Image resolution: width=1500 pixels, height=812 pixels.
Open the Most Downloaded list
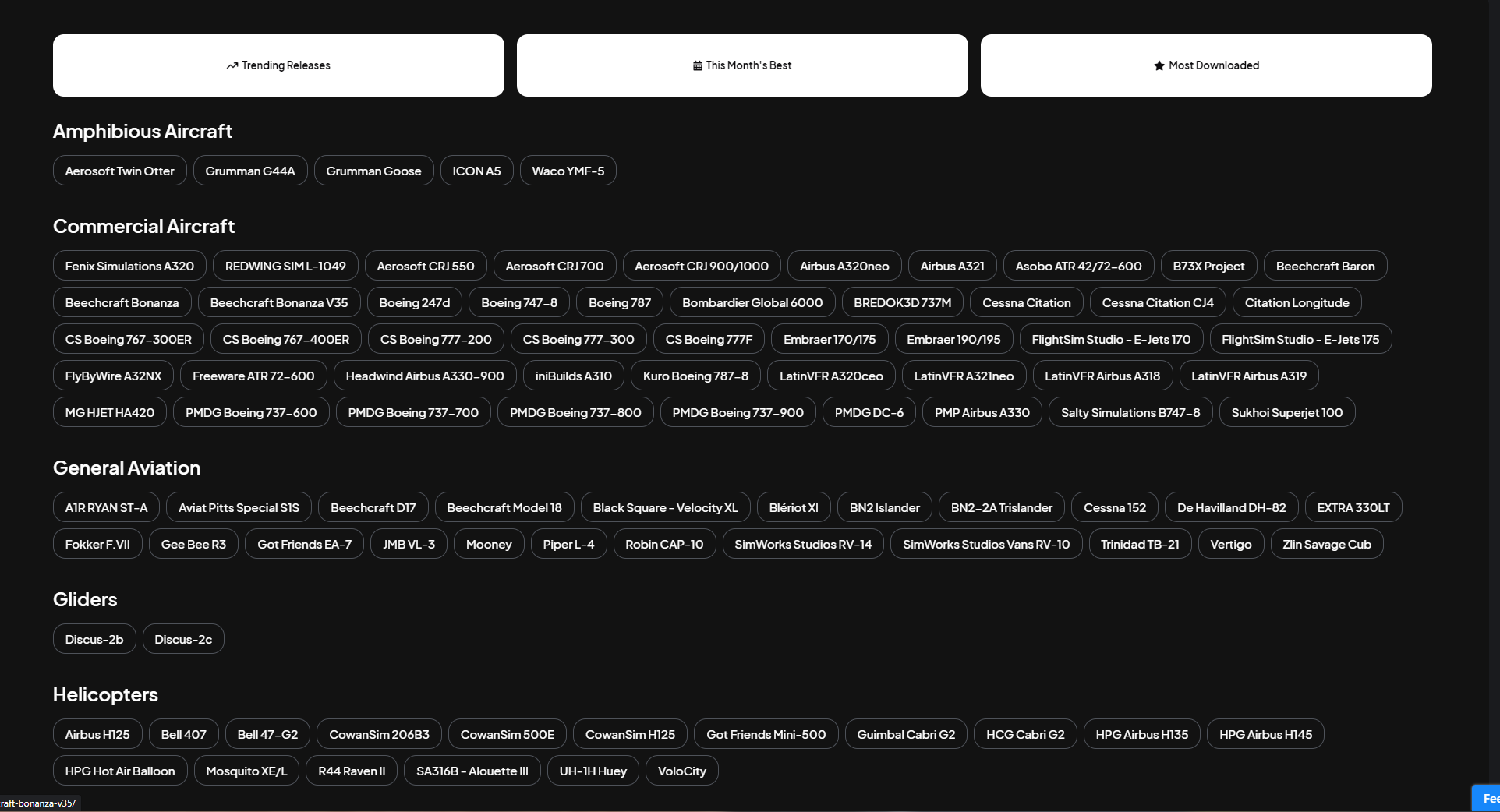pos(1205,65)
